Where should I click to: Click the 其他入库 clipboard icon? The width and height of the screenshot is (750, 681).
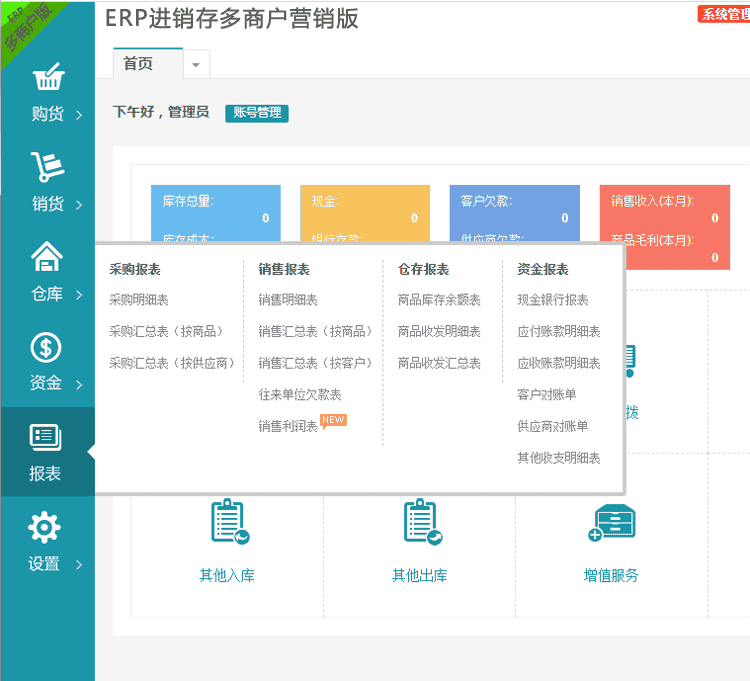tap(227, 523)
